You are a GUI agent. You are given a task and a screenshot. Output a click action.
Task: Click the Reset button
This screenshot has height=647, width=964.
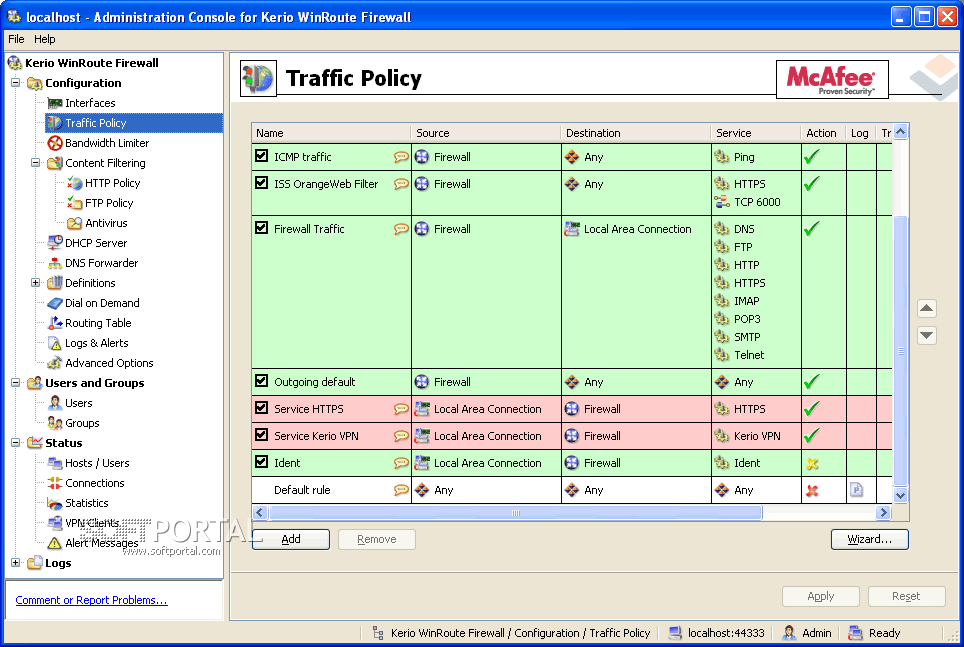click(x=906, y=596)
